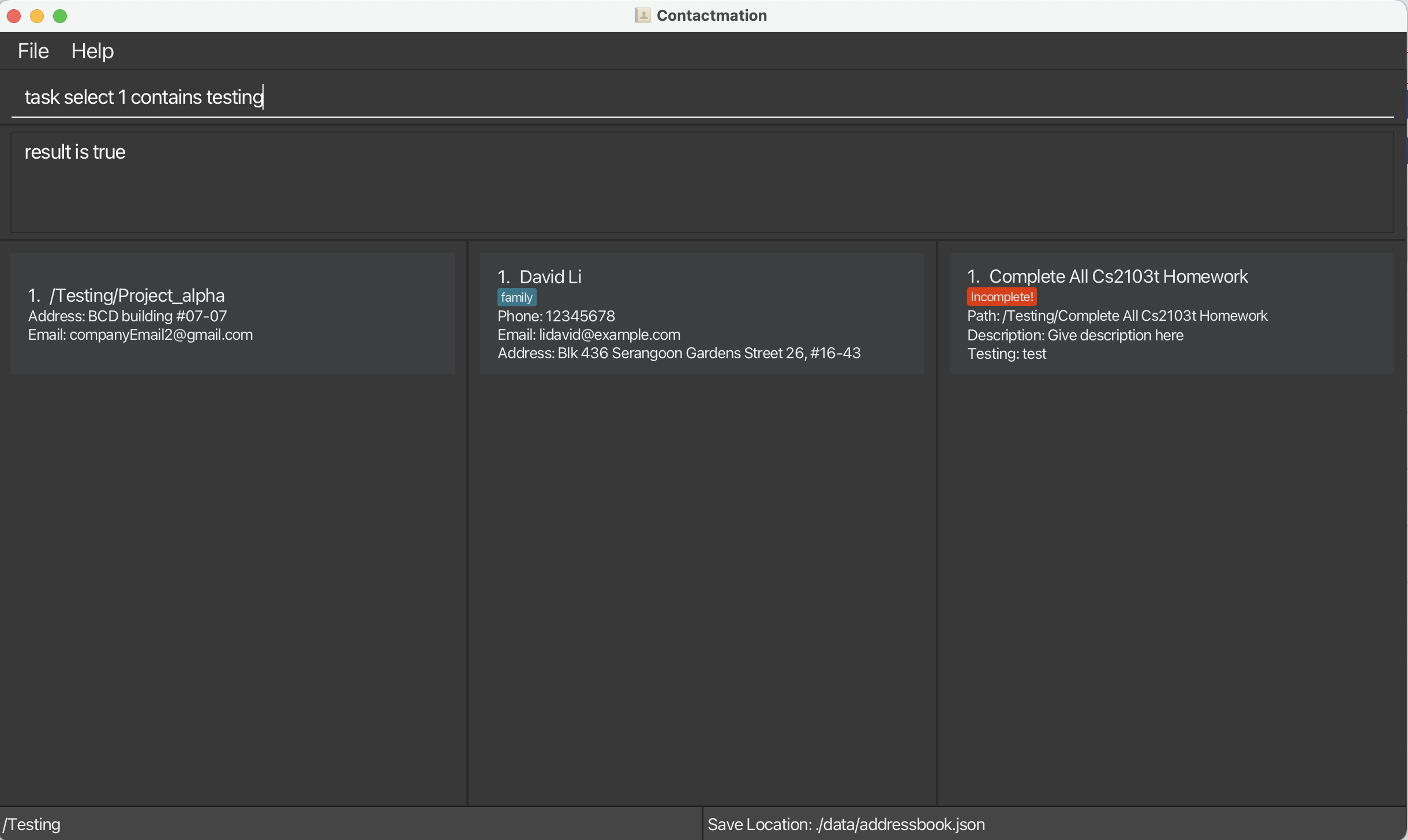
Task: Open the Help menu
Action: click(x=92, y=51)
